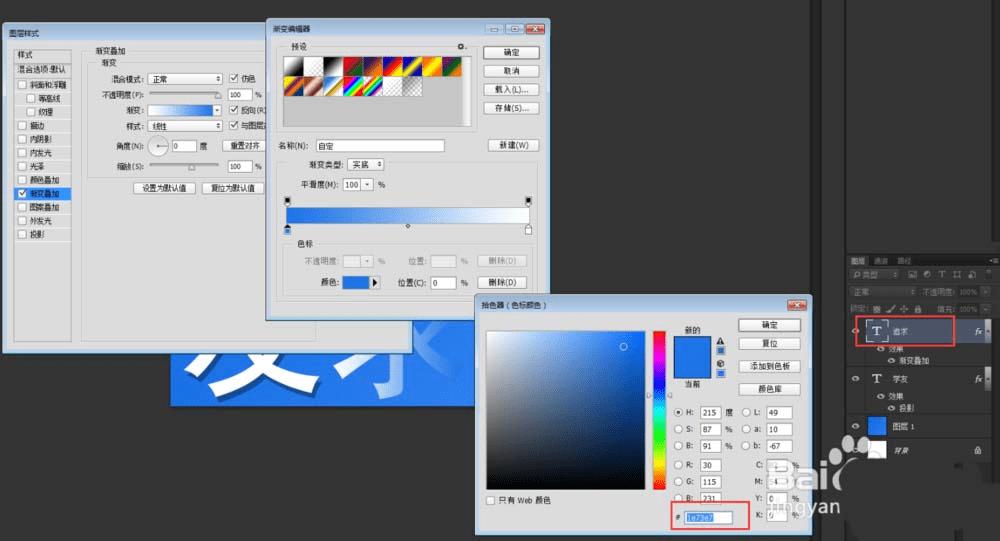Toggle the 反向 checkbox
The width and height of the screenshot is (1000, 541).
233,110
